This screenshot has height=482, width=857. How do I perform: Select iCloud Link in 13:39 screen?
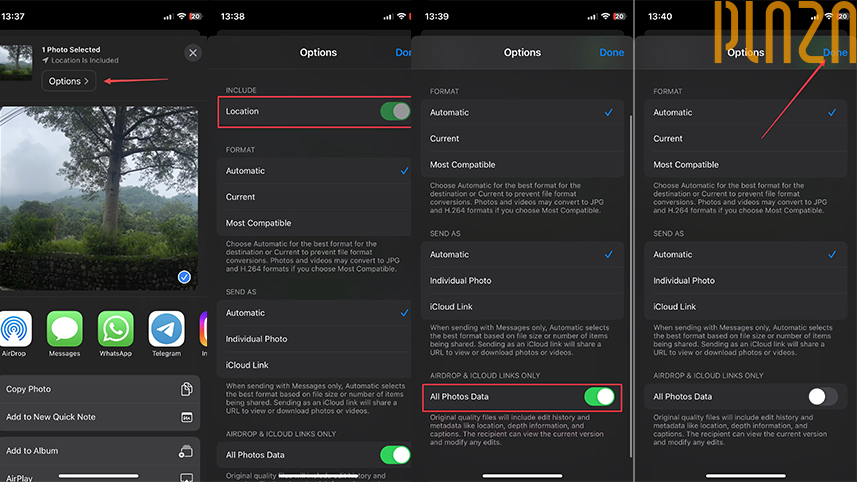(x=523, y=307)
